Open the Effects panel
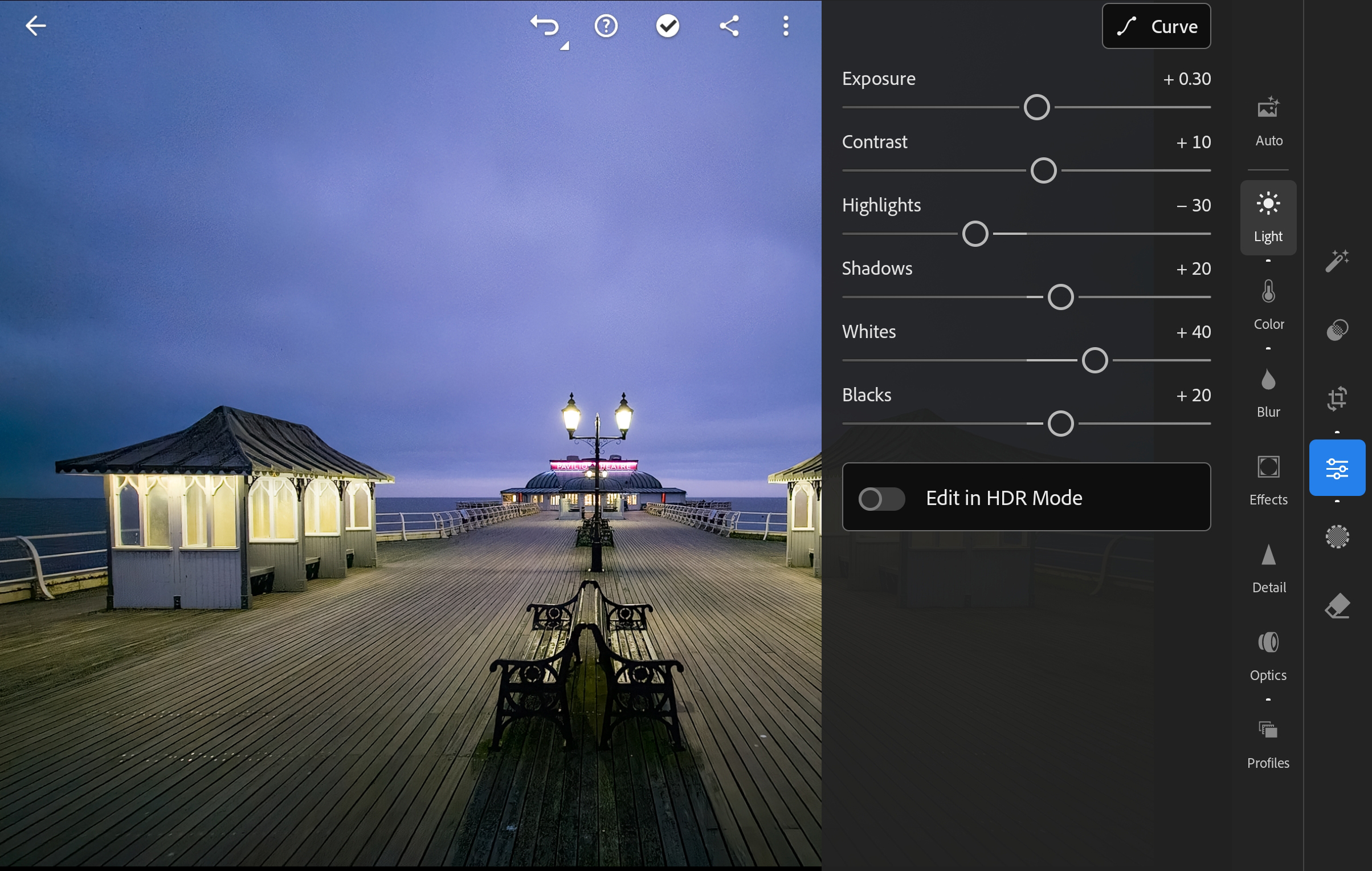Image resolution: width=1372 pixels, height=871 pixels. point(1267,480)
